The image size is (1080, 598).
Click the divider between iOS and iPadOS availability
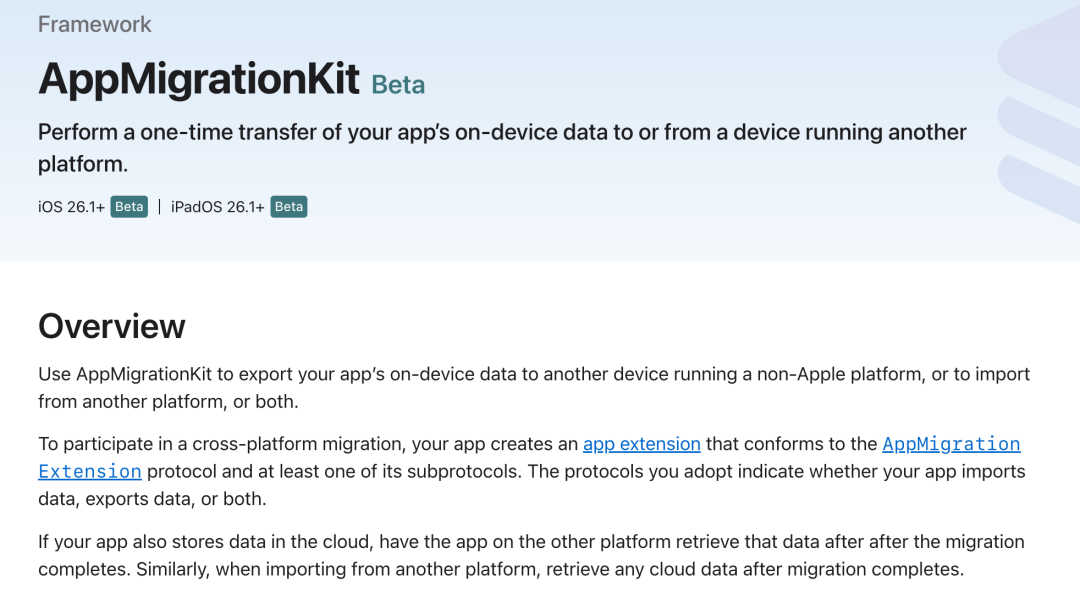(x=159, y=207)
